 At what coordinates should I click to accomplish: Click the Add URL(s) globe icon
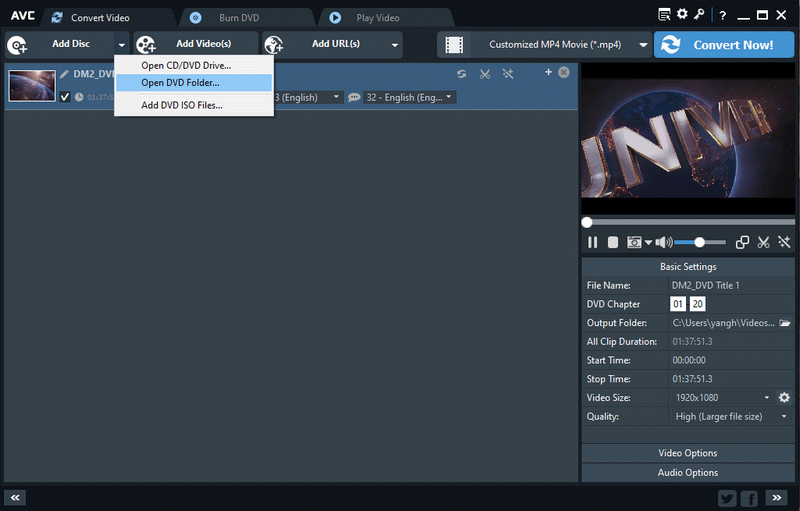(274, 45)
